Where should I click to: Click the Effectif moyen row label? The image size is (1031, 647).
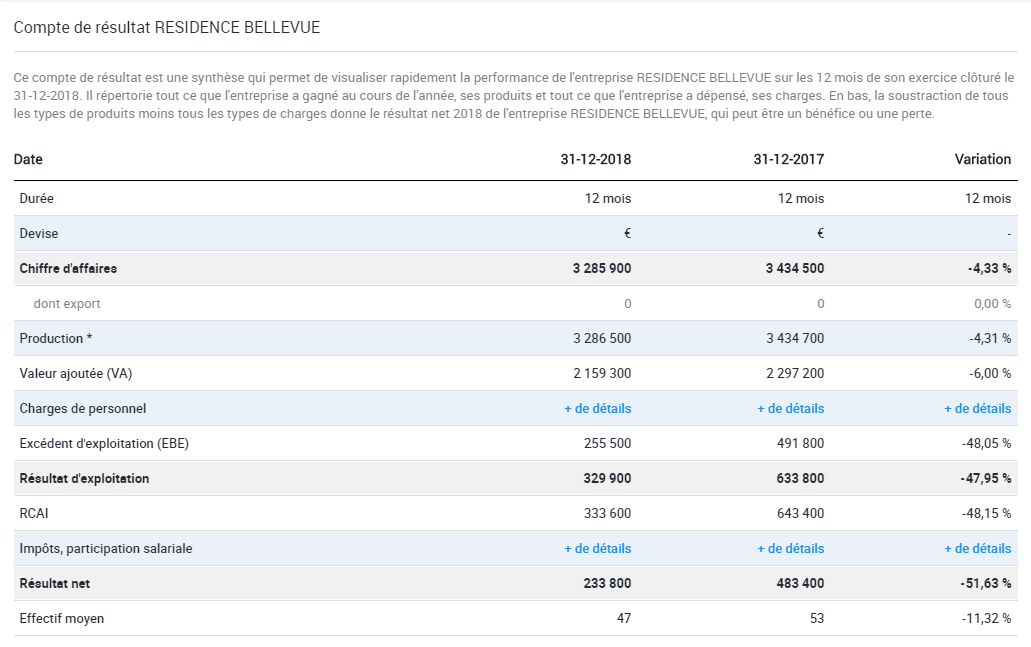pos(62,619)
